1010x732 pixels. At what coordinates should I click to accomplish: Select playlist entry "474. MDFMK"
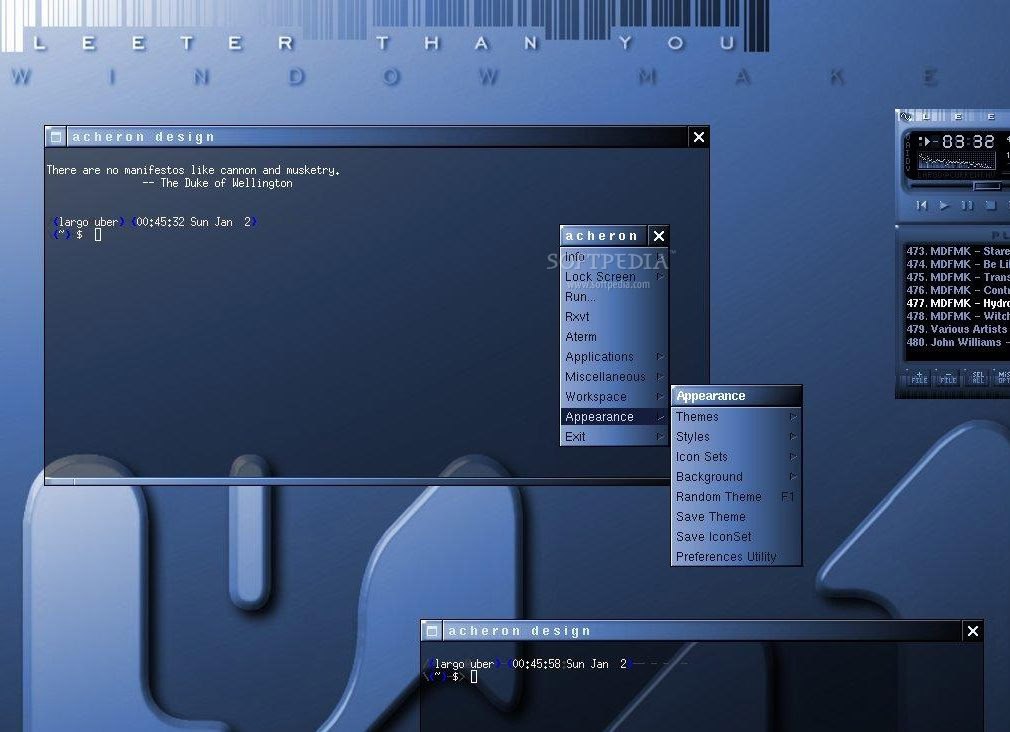tap(957, 264)
